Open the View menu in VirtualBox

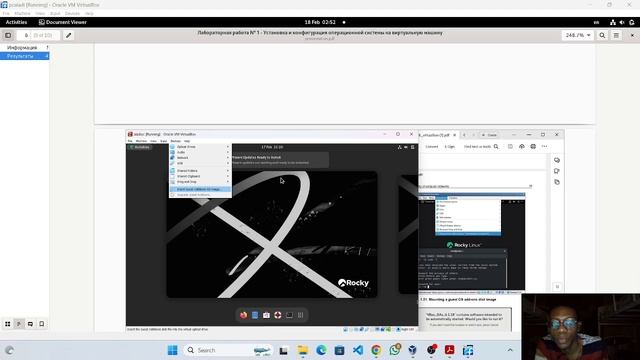tap(40, 13)
